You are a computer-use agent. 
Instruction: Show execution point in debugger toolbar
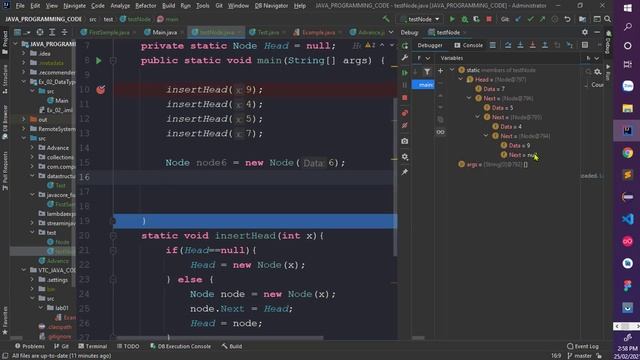tap(493, 45)
